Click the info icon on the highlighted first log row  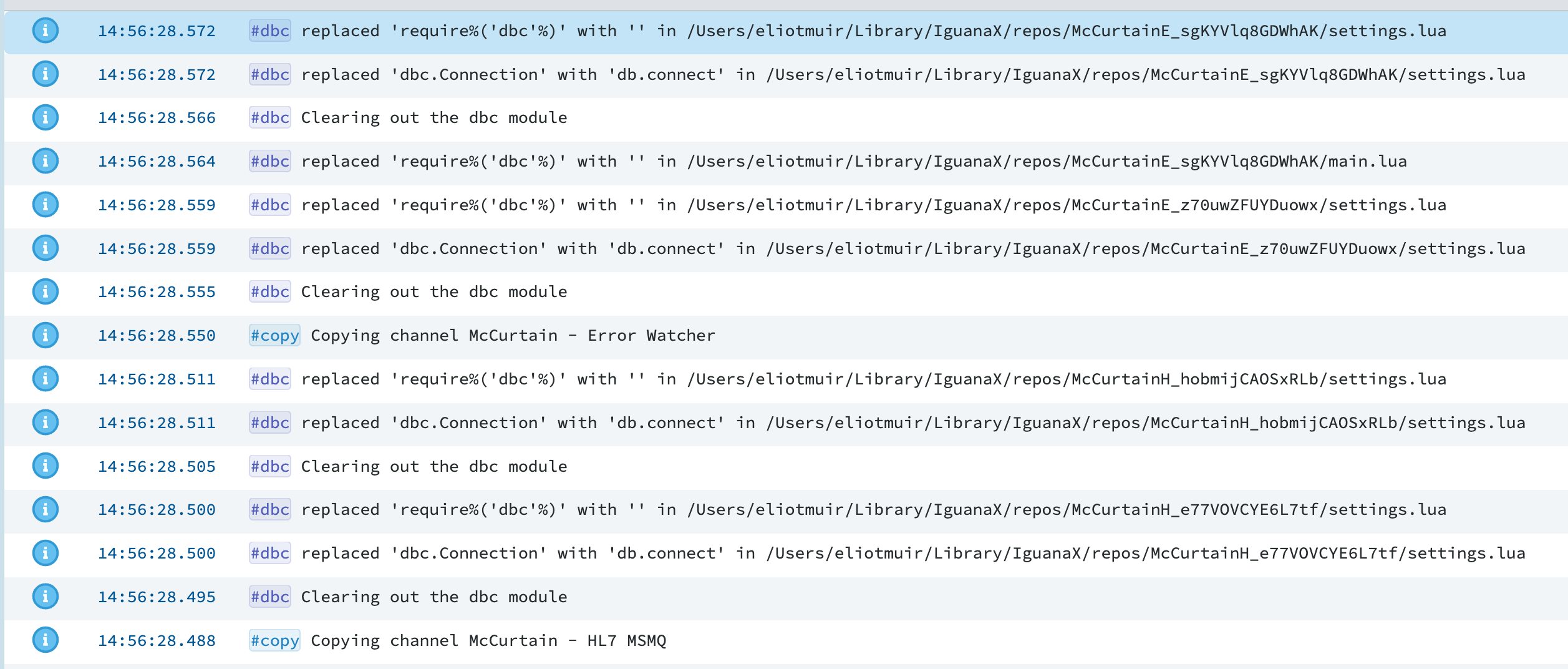[46, 31]
